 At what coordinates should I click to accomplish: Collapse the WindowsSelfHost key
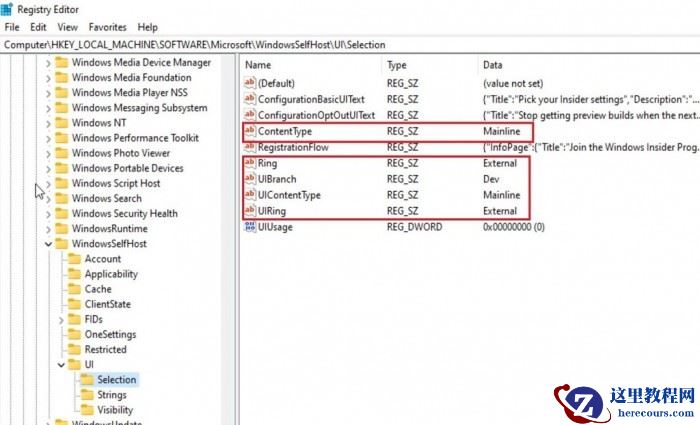pos(48,244)
